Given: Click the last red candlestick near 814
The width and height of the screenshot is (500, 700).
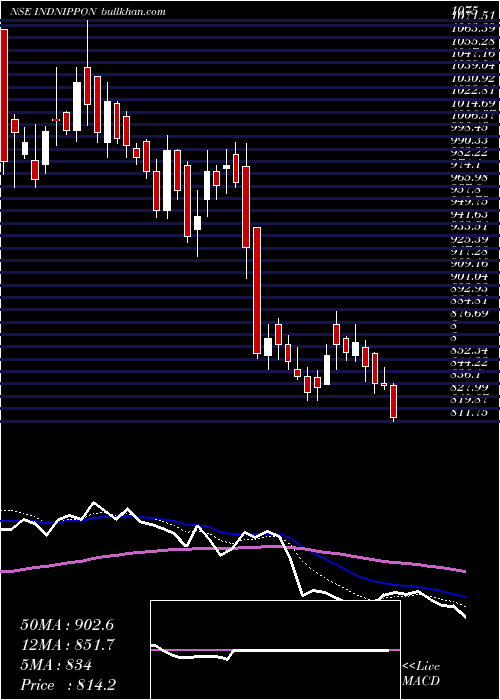Looking at the screenshot, I should pos(393,401).
